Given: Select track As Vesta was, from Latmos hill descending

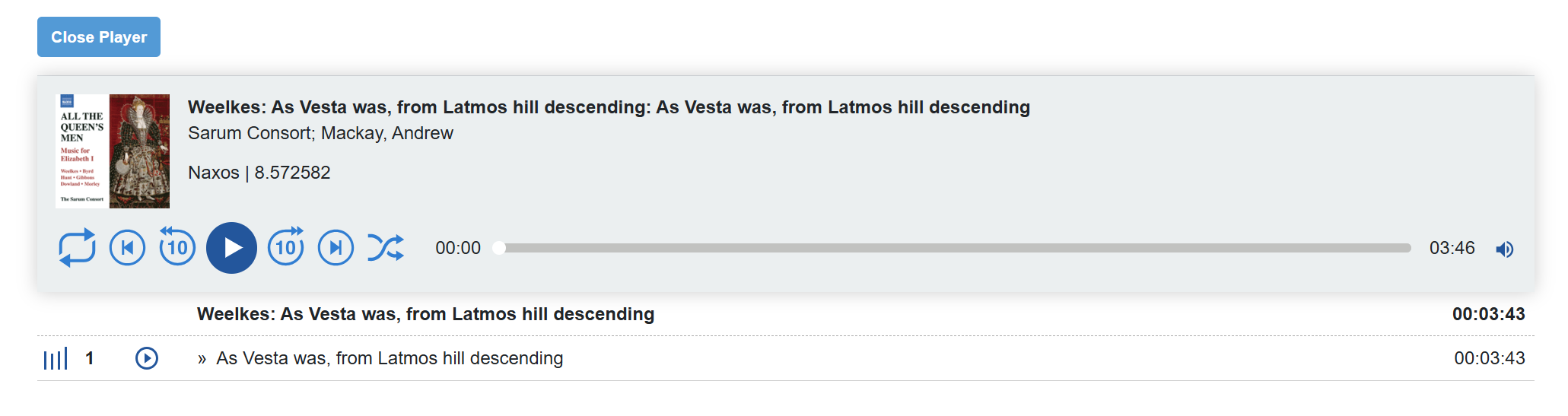Looking at the screenshot, I should click(x=390, y=358).
